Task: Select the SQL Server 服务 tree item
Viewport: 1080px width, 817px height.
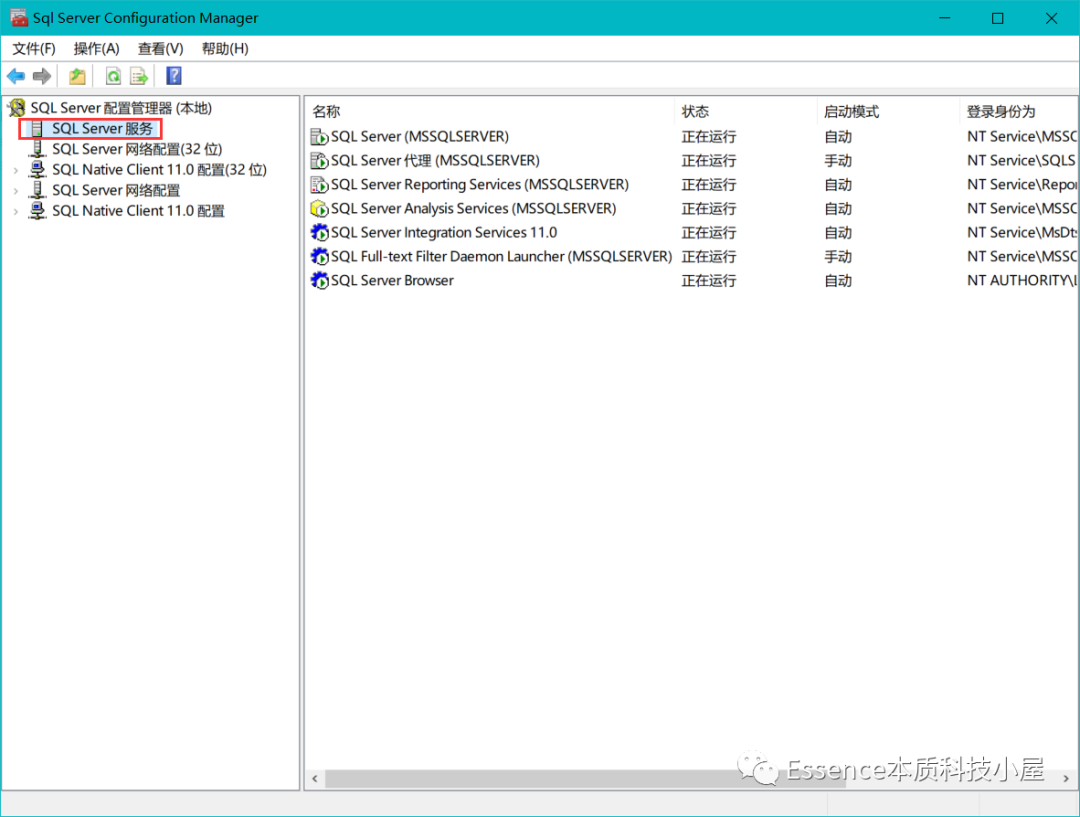Action: 103,129
